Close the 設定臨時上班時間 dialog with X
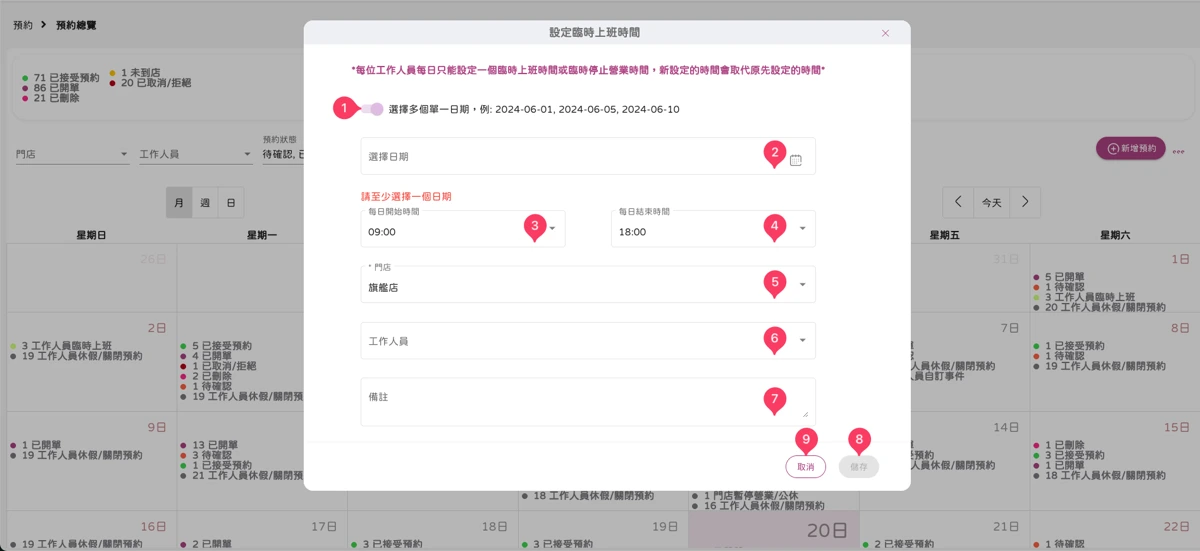Screen dimensions: 1200x551 click(x=885, y=33)
